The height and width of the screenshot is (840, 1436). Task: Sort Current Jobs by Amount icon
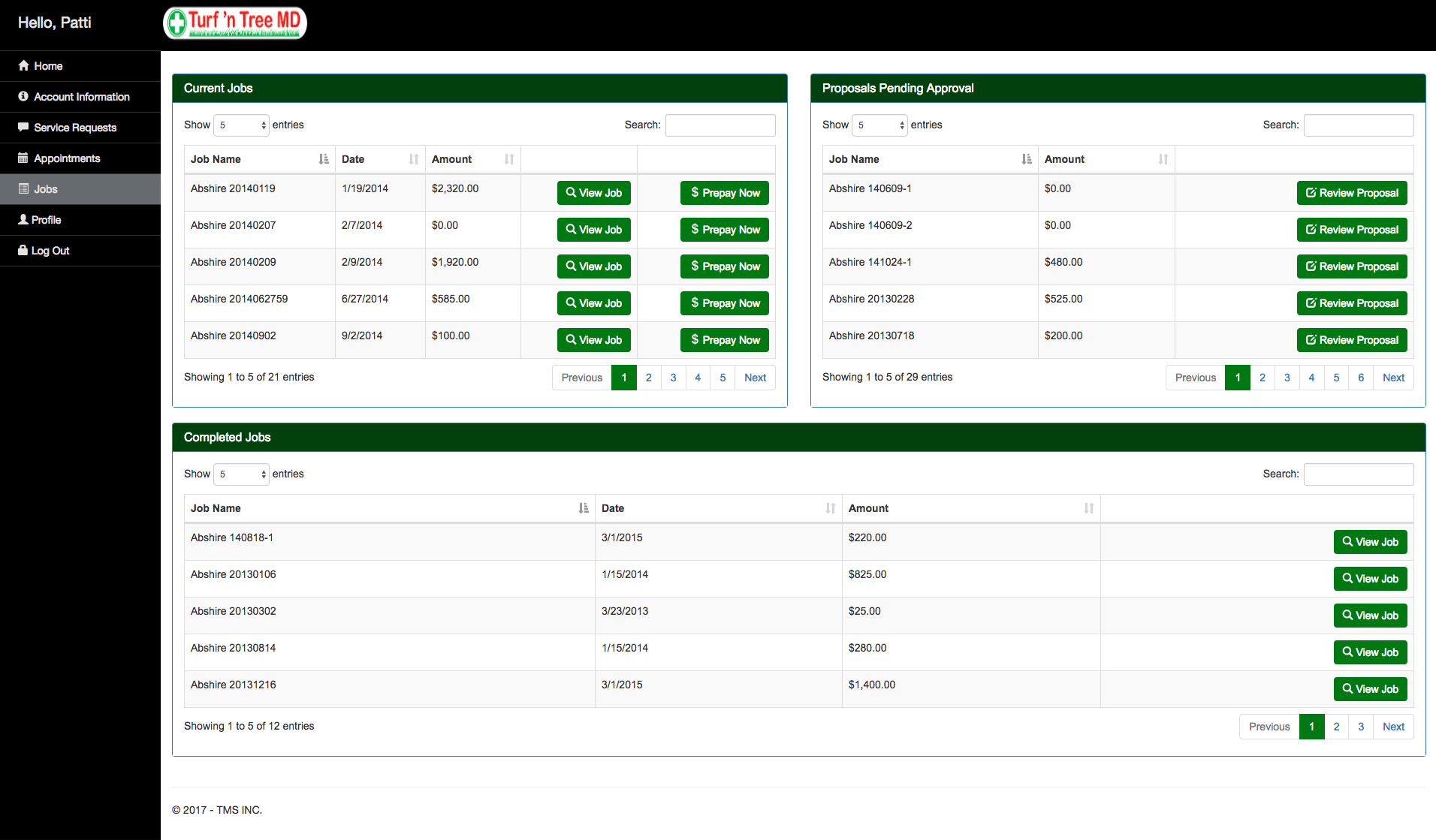(509, 159)
